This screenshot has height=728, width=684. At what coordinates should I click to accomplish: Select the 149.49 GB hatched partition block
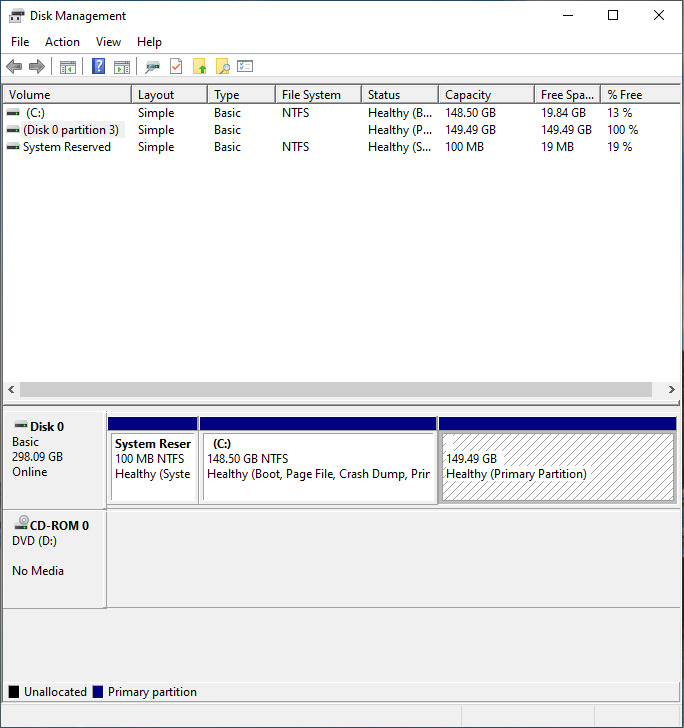point(557,467)
